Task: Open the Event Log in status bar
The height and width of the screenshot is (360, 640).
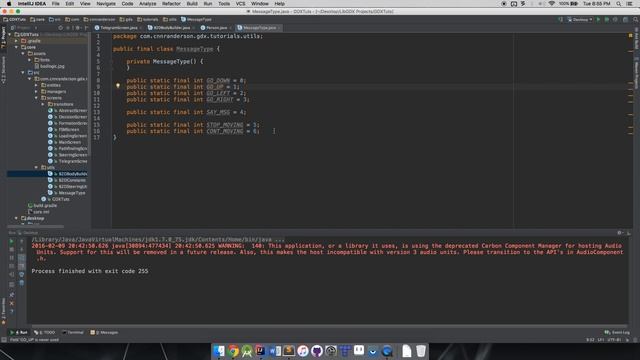Action: [x=617, y=333]
